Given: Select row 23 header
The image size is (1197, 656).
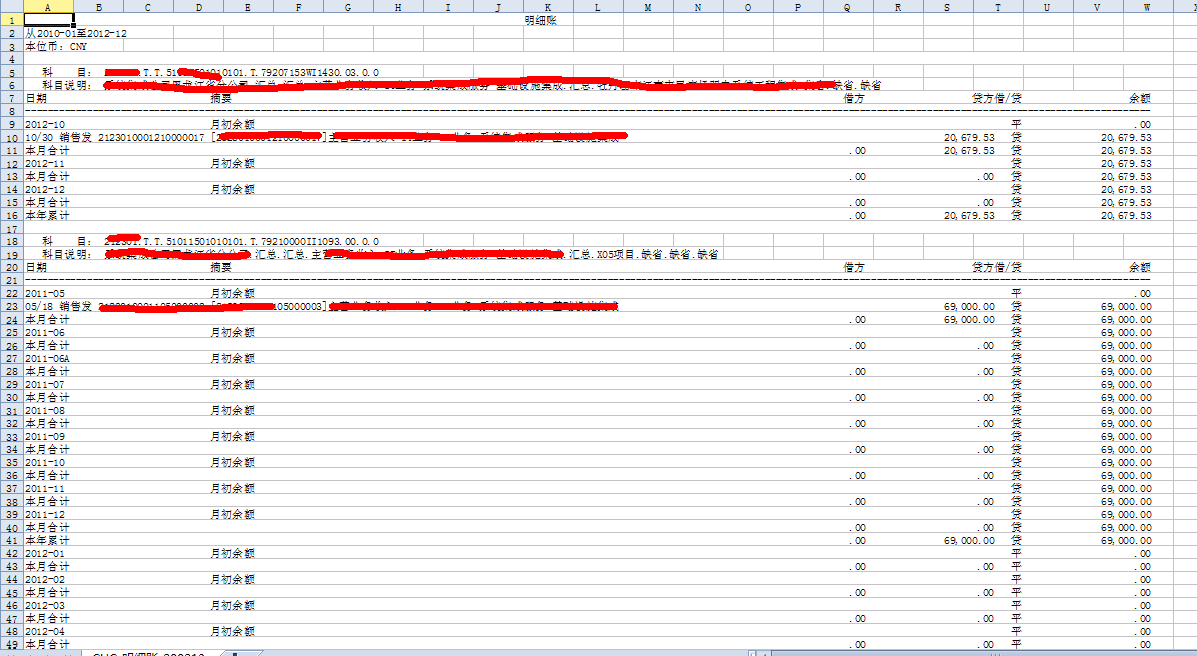Looking at the screenshot, I should [11, 306].
